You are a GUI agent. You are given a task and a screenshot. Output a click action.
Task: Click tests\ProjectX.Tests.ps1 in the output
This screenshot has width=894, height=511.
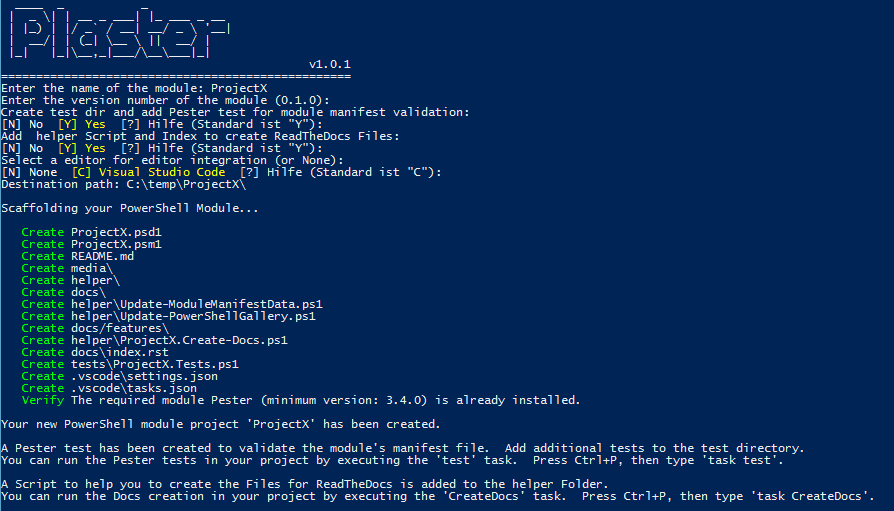(x=155, y=364)
